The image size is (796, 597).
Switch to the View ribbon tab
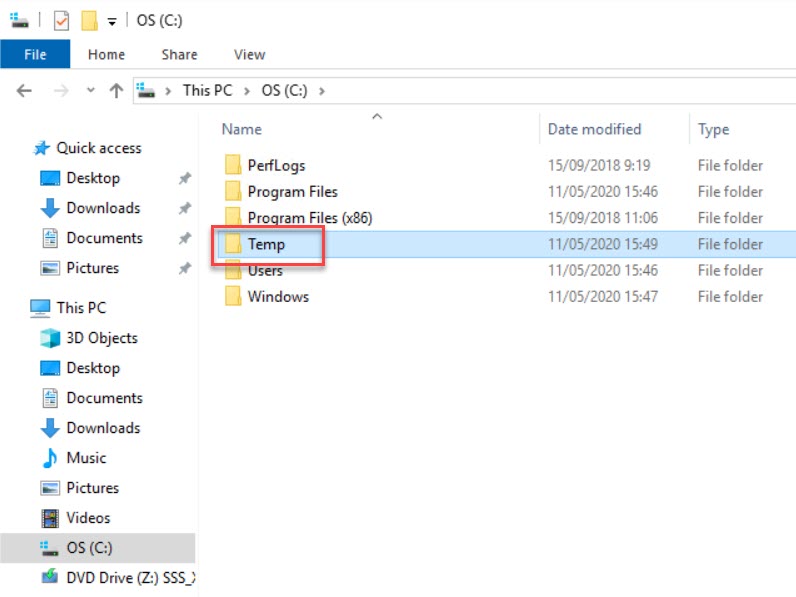[x=249, y=55]
